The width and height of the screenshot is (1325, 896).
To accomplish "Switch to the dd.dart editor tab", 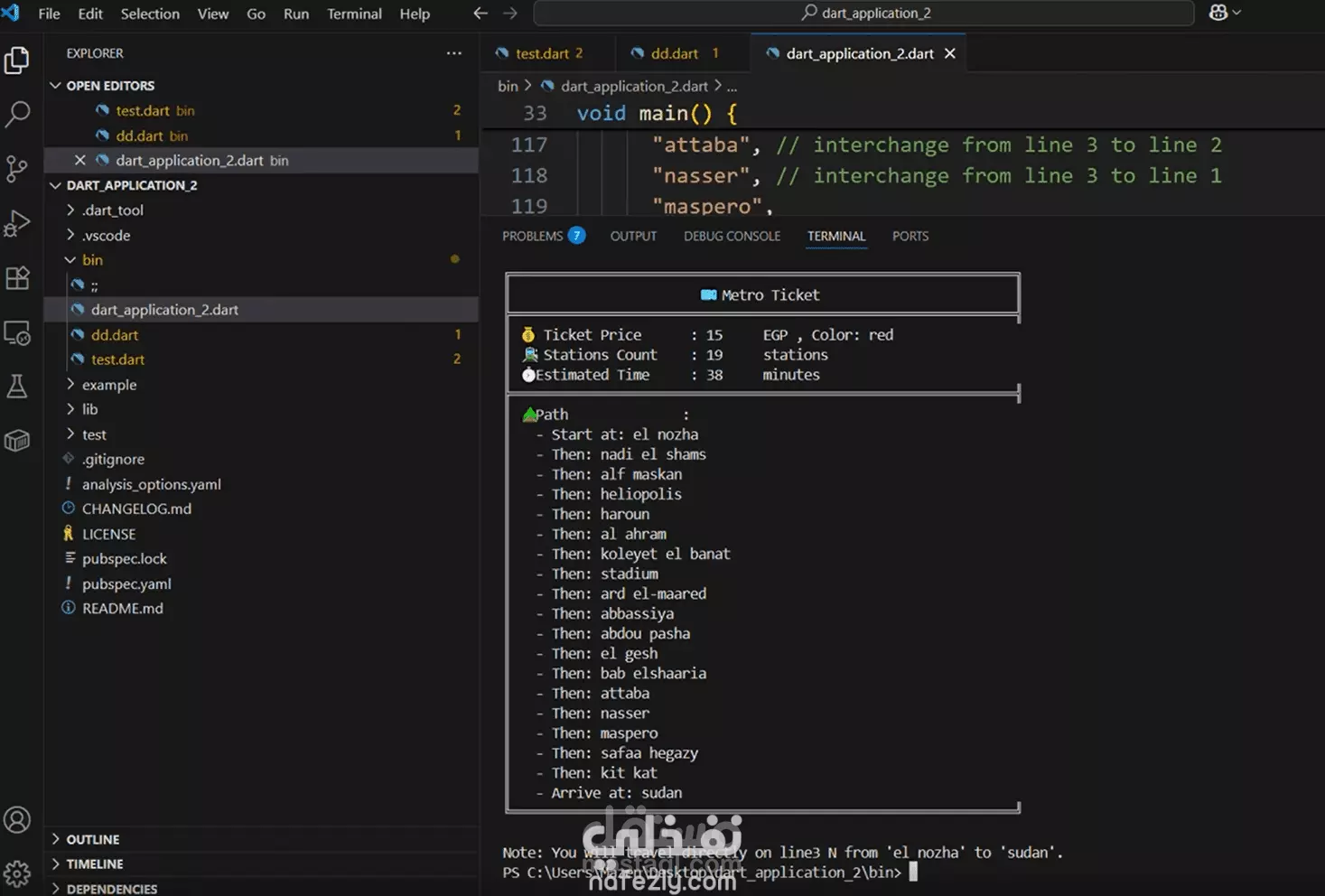I will (x=683, y=53).
